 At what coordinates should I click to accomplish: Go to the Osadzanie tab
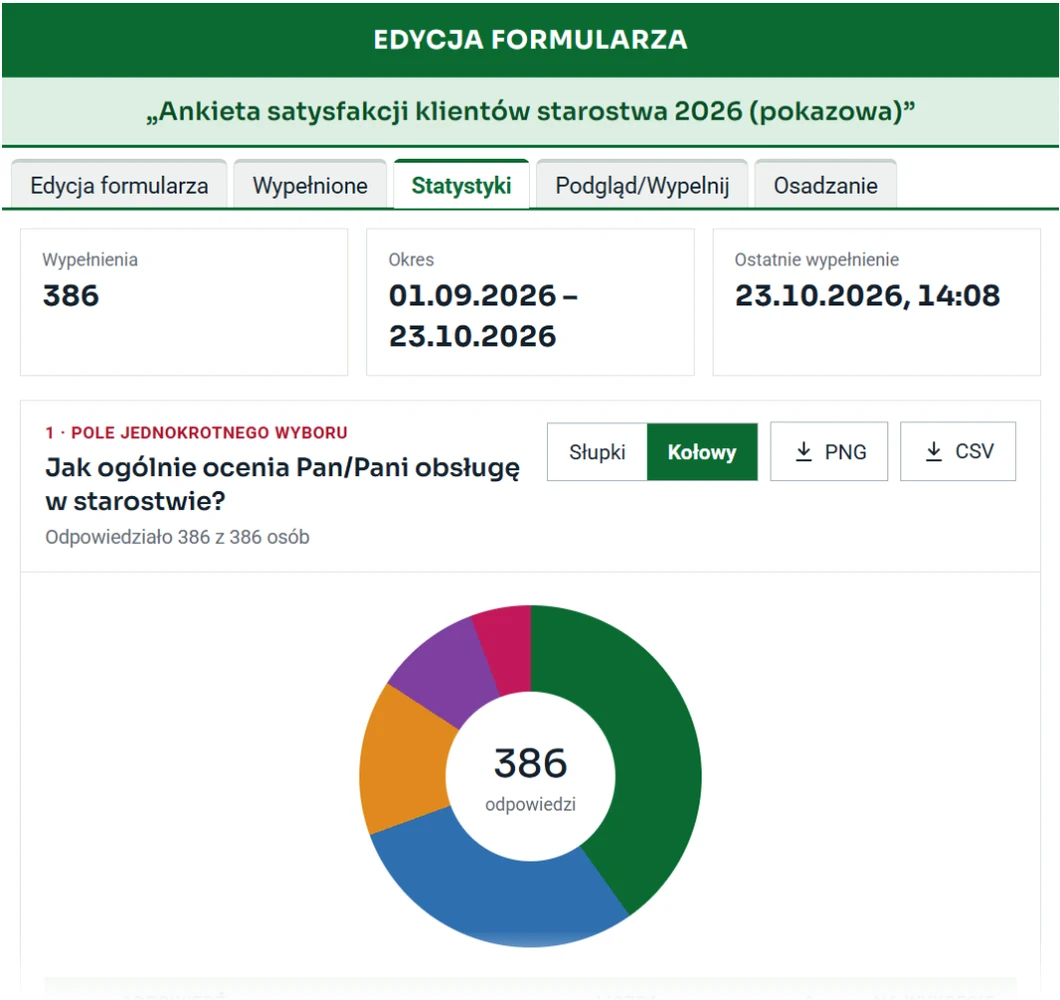point(825,185)
